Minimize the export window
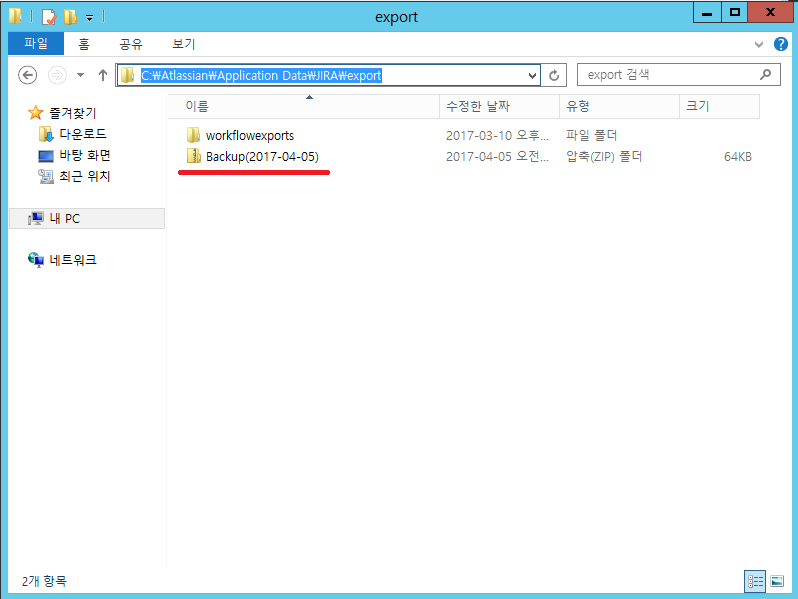This screenshot has height=599, width=798. tap(707, 13)
